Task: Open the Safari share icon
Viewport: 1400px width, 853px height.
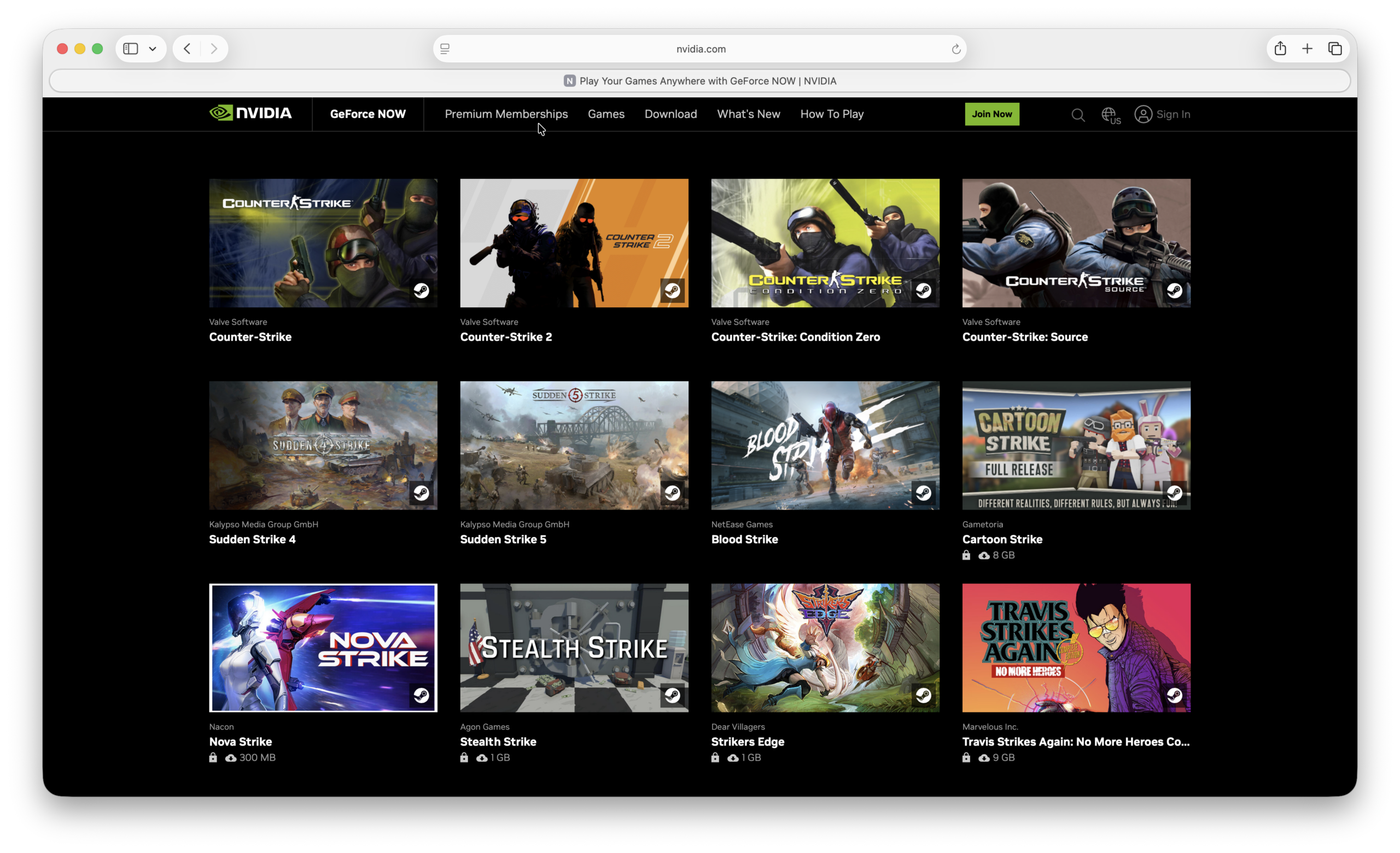Action: 1280,48
